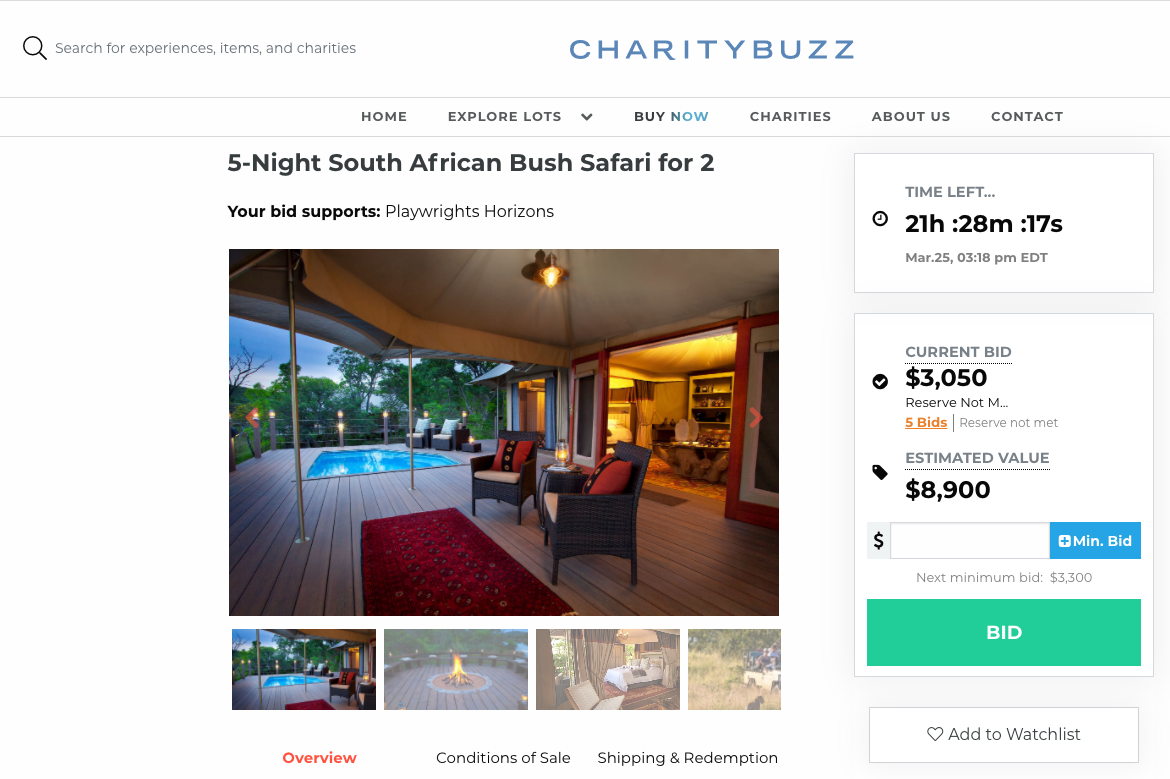Advance the photo carousel with the right arrow
Image resolution: width=1170 pixels, height=779 pixels.
(757, 418)
